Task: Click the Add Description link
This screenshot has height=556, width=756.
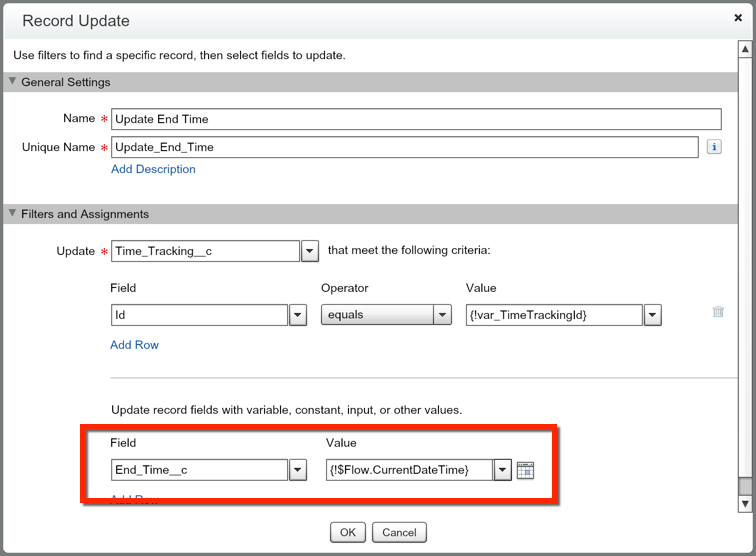Action: [153, 169]
